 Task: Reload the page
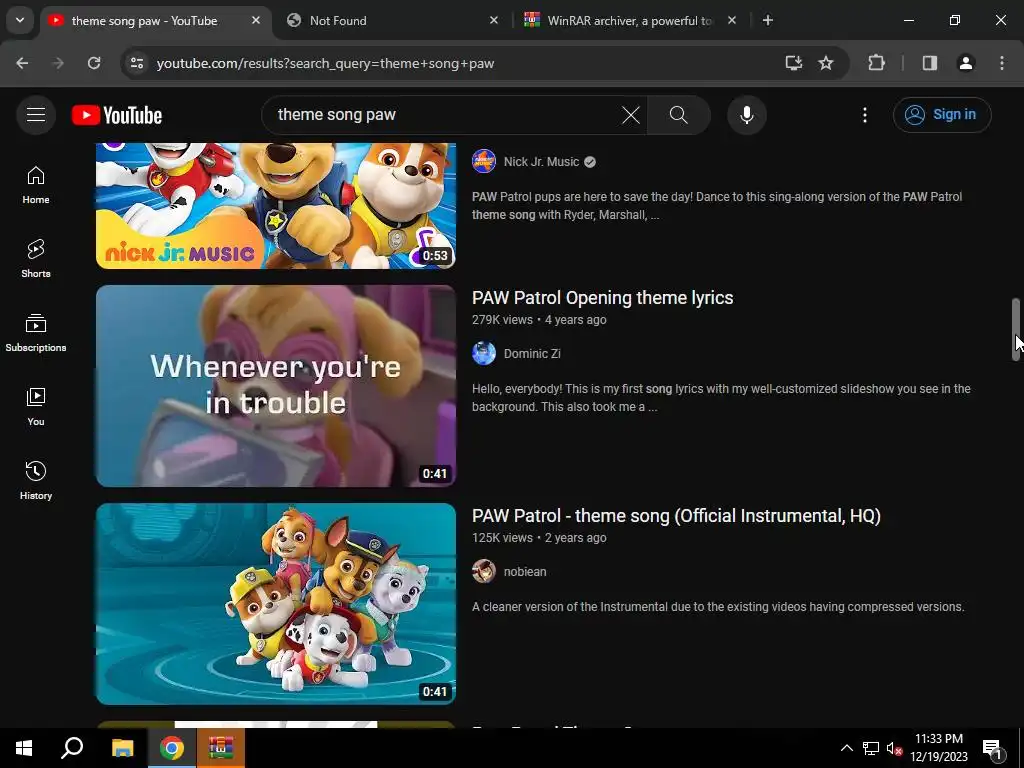(x=94, y=63)
